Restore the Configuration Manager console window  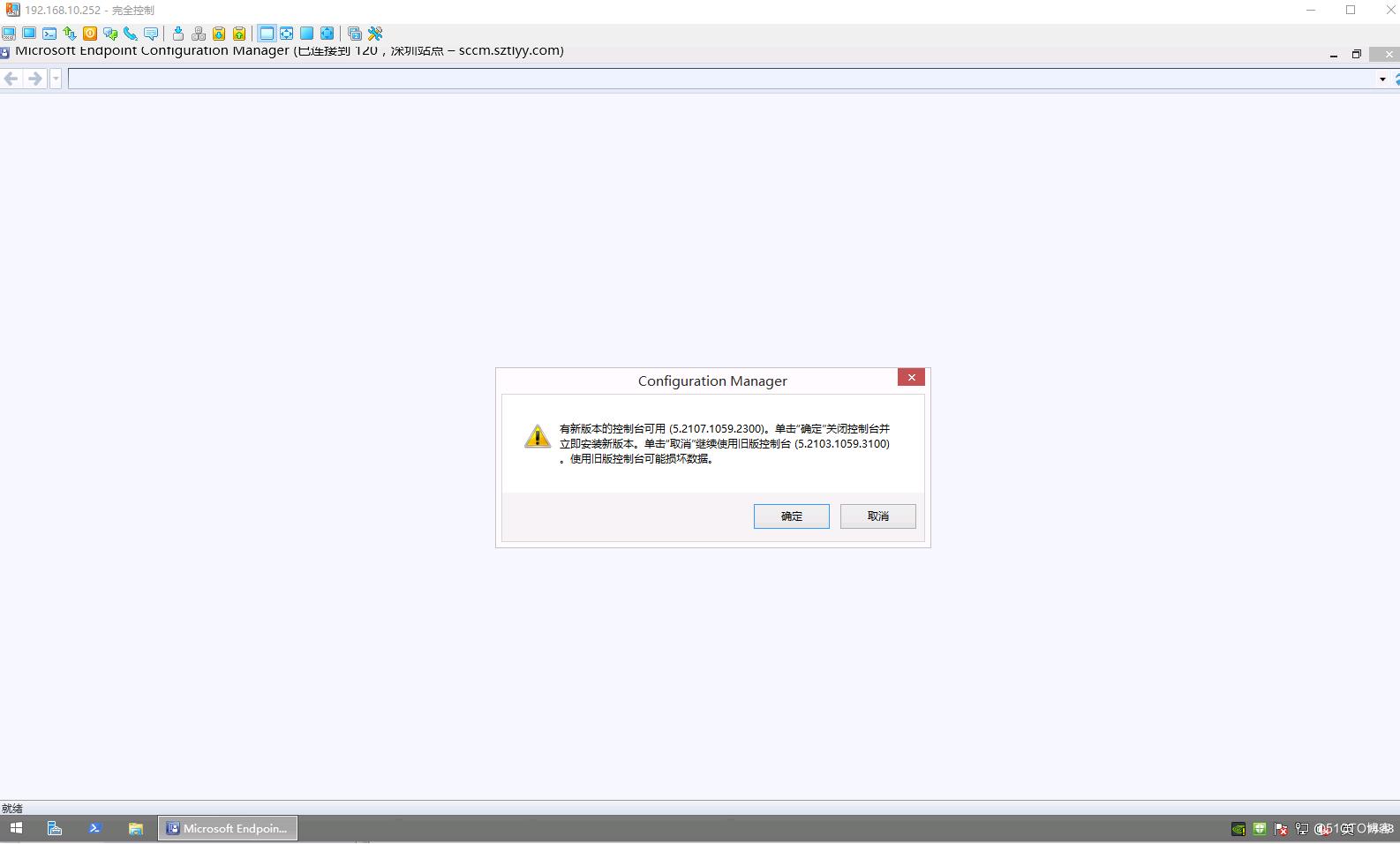point(1357,55)
